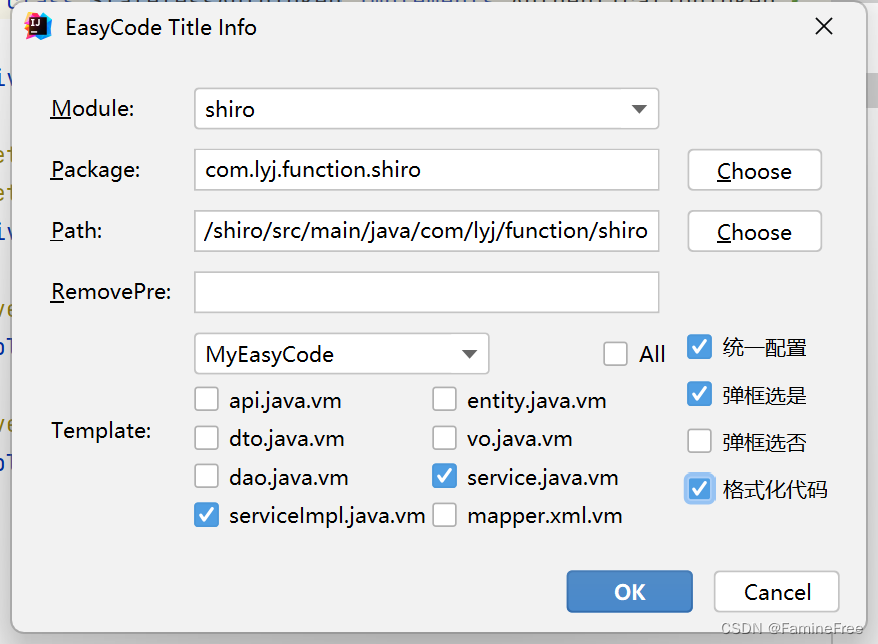Open the Module dropdown showing shiro
The width and height of the screenshot is (878, 644).
click(x=427, y=109)
